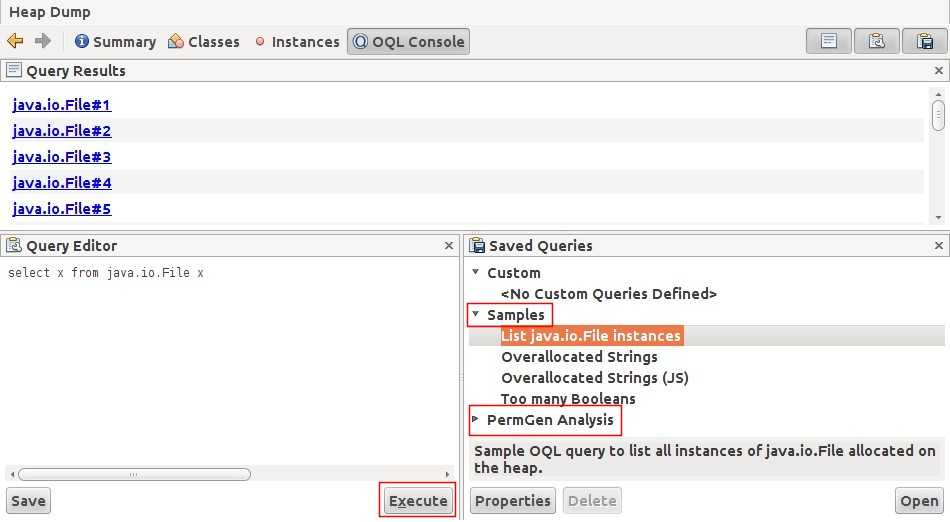
Task: Save the current query
Action: (28, 501)
